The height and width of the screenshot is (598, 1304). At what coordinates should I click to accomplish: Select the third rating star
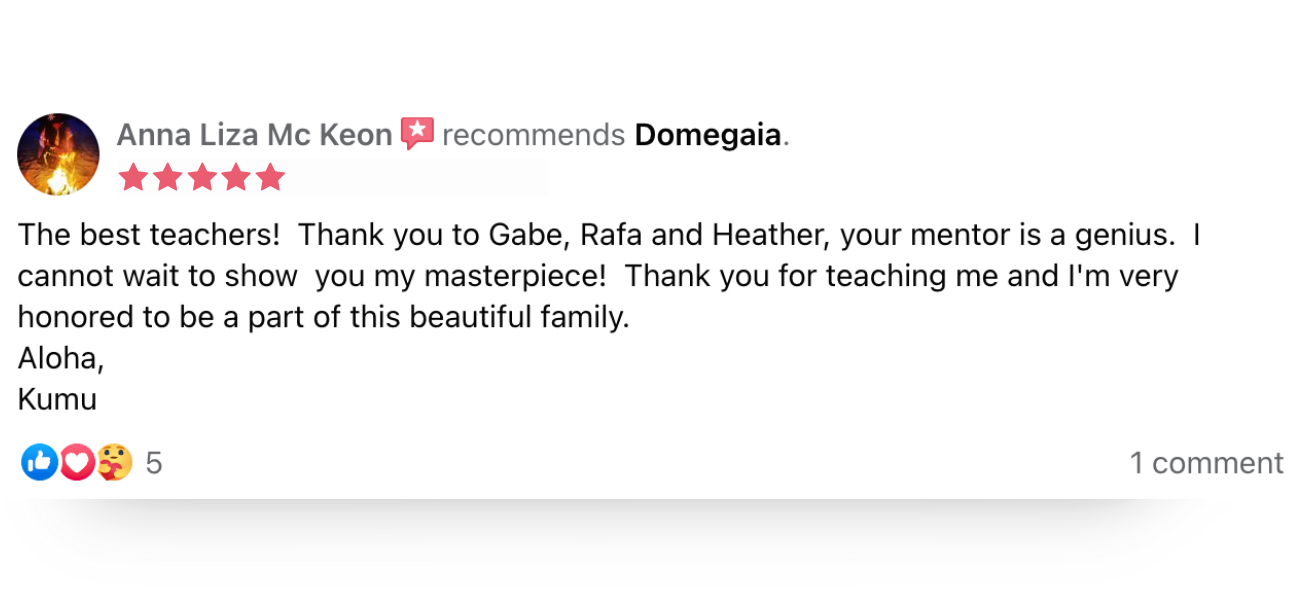202,178
